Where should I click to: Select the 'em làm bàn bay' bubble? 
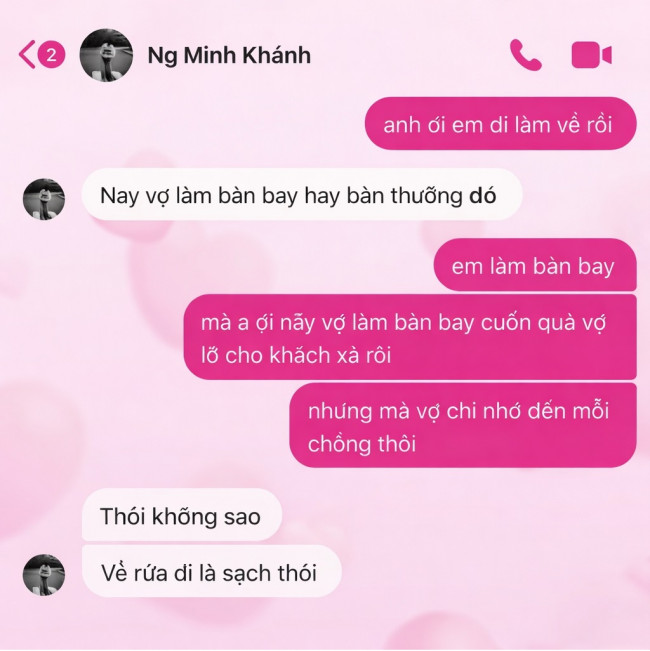pyautogui.click(x=535, y=265)
